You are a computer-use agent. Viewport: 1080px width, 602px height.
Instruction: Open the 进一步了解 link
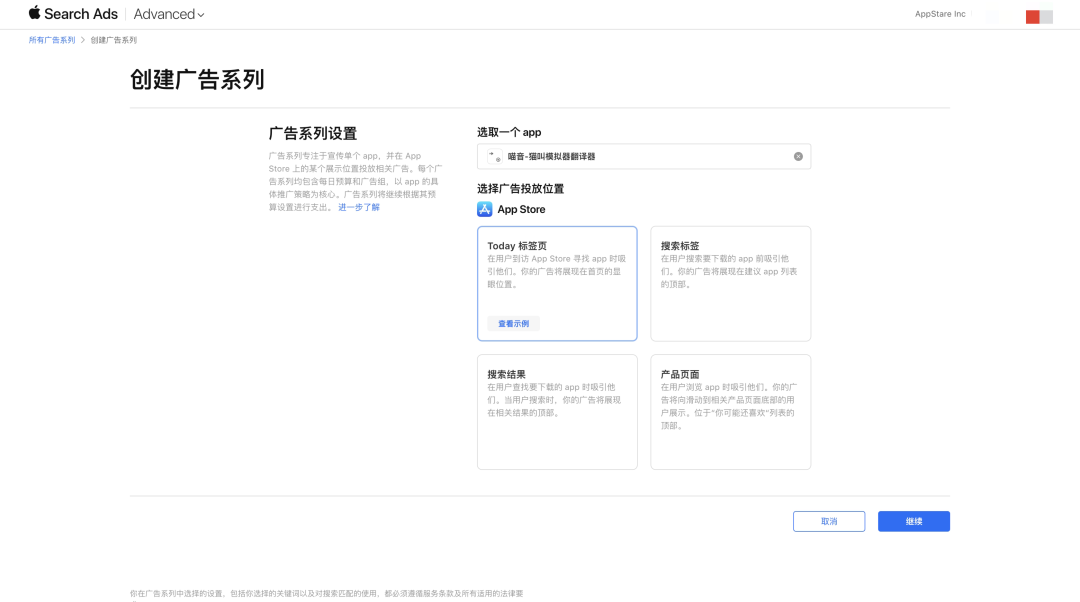pyautogui.click(x=359, y=207)
